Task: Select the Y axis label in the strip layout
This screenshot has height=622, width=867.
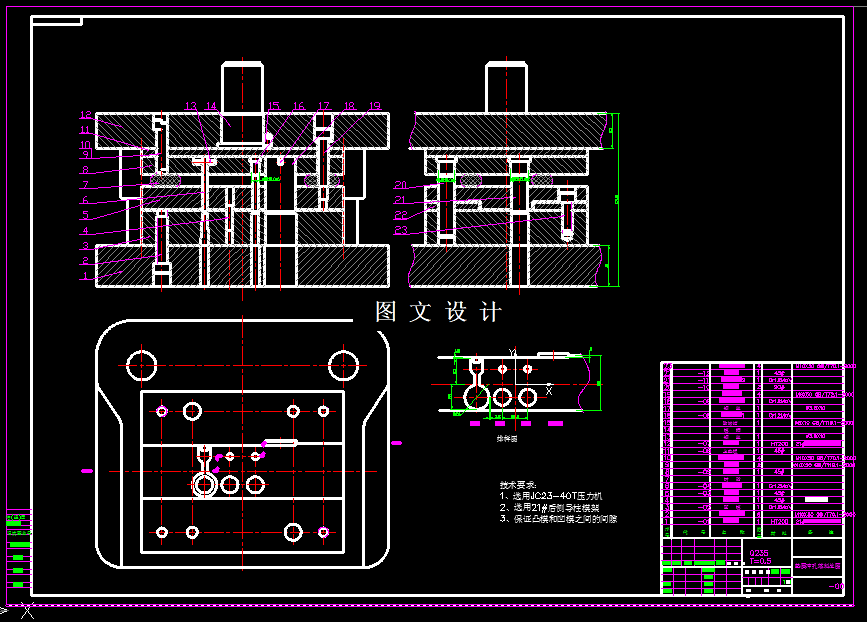Action: point(512,353)
